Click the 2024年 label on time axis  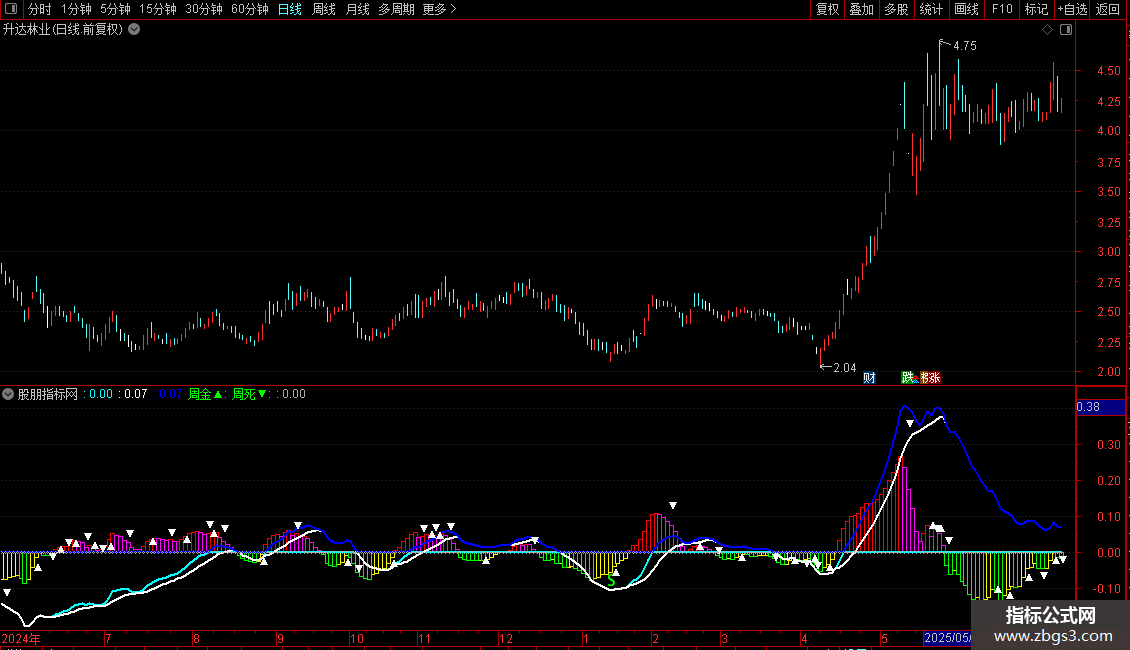click(x=21, y=638)
